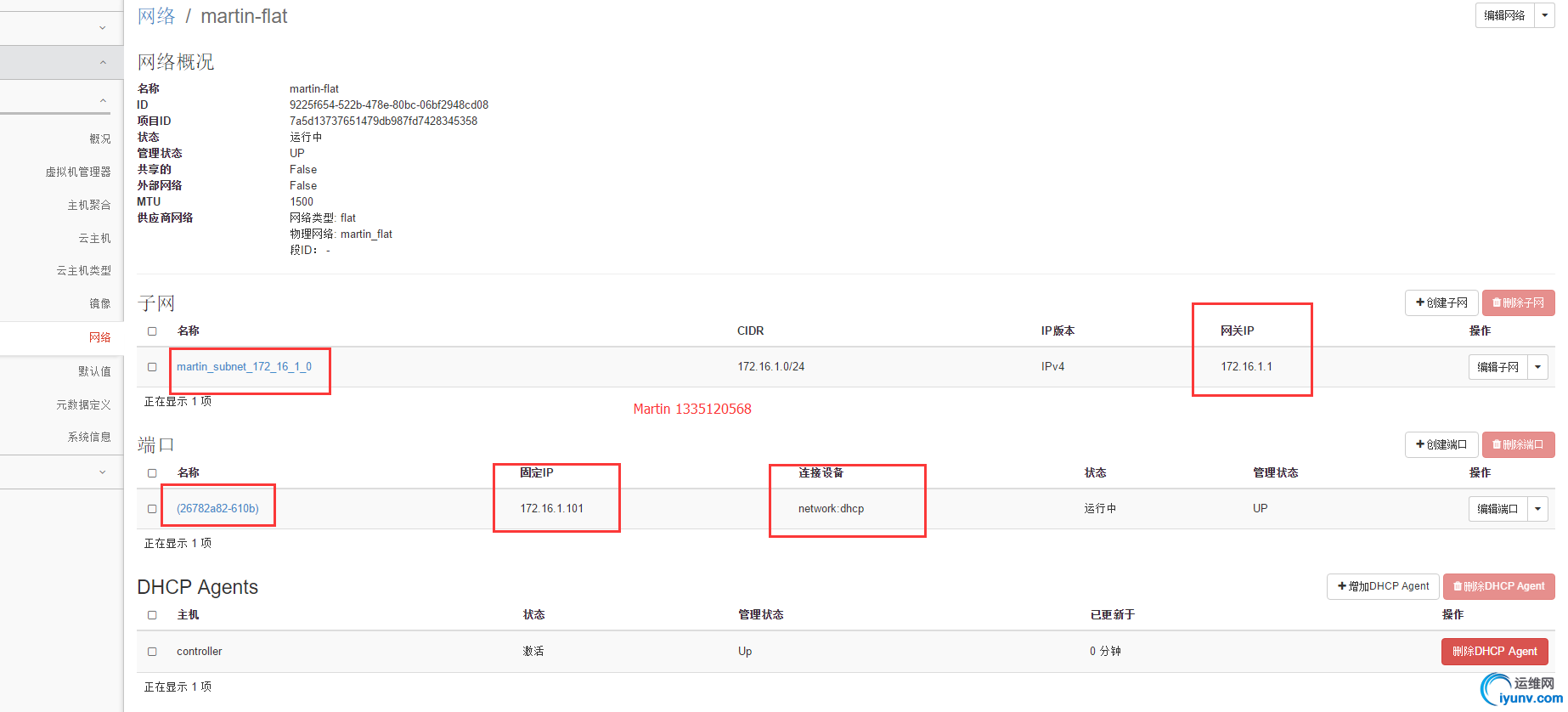1568x712 pixels.
Task: Open dropdown arrow next to 编辑网络
Action: (x=1544, y=15)
